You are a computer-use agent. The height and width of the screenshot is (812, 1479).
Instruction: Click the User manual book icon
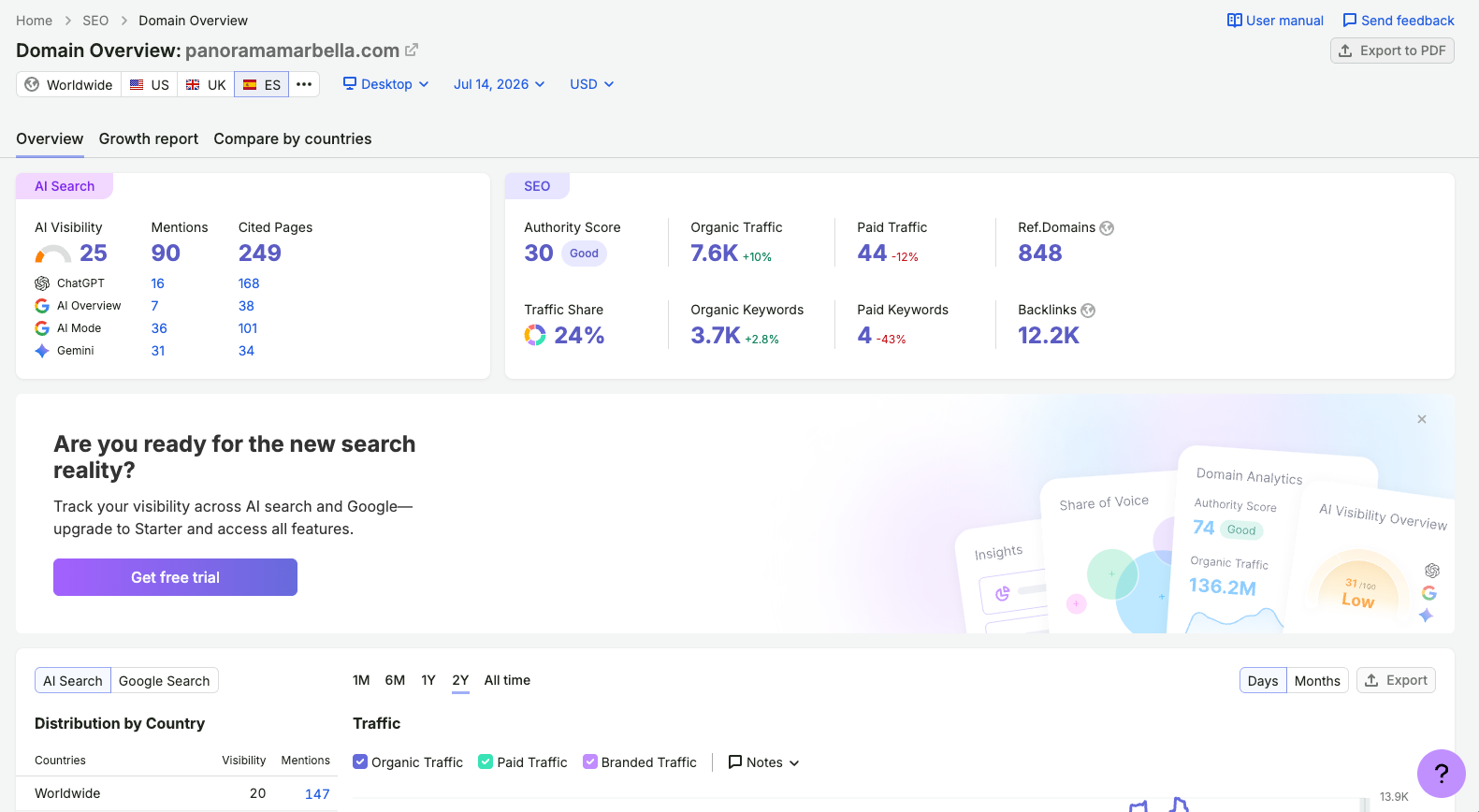[x=1235, y=21]
